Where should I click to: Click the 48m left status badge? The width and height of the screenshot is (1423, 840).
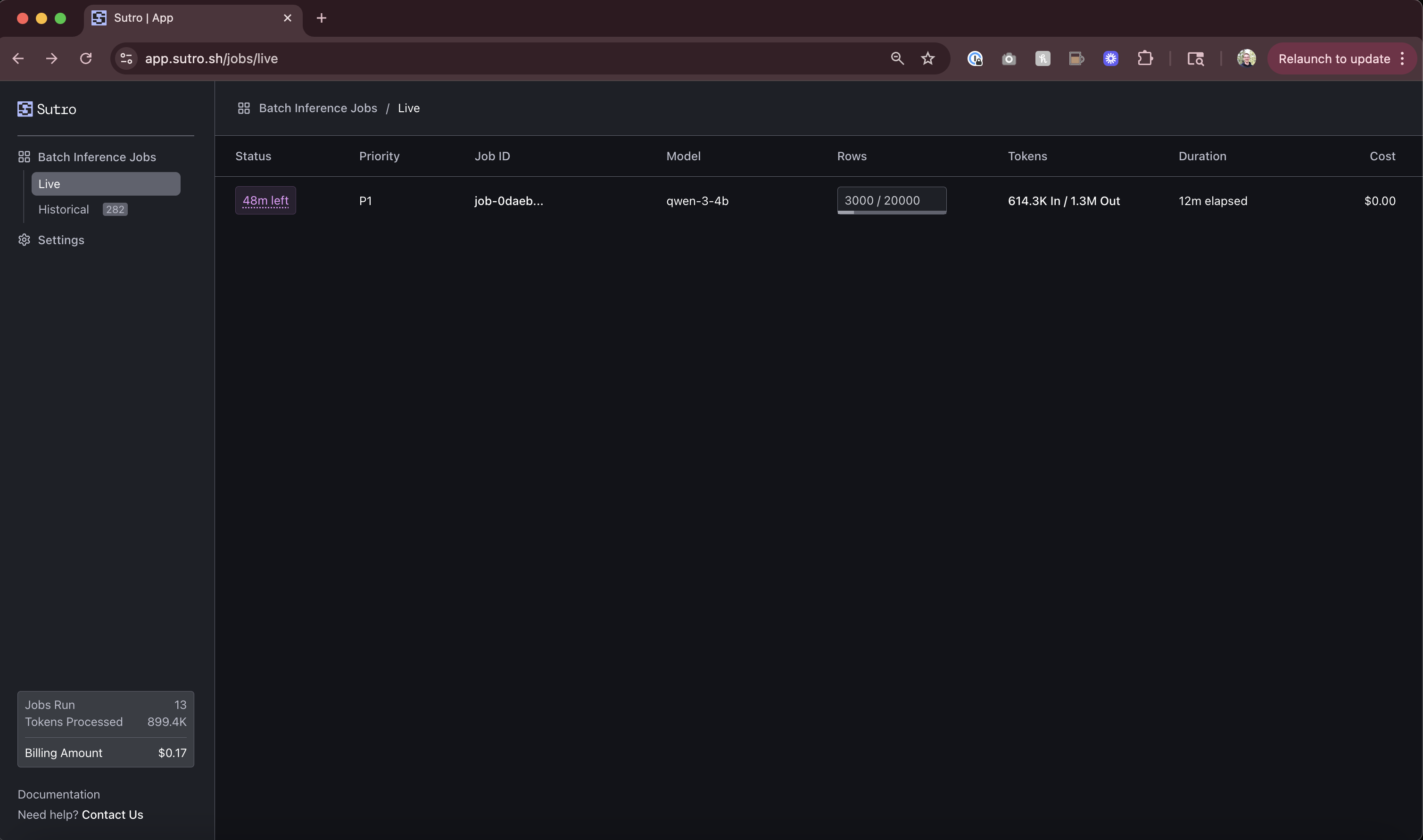pyautogui.click(x=265, y=200)
